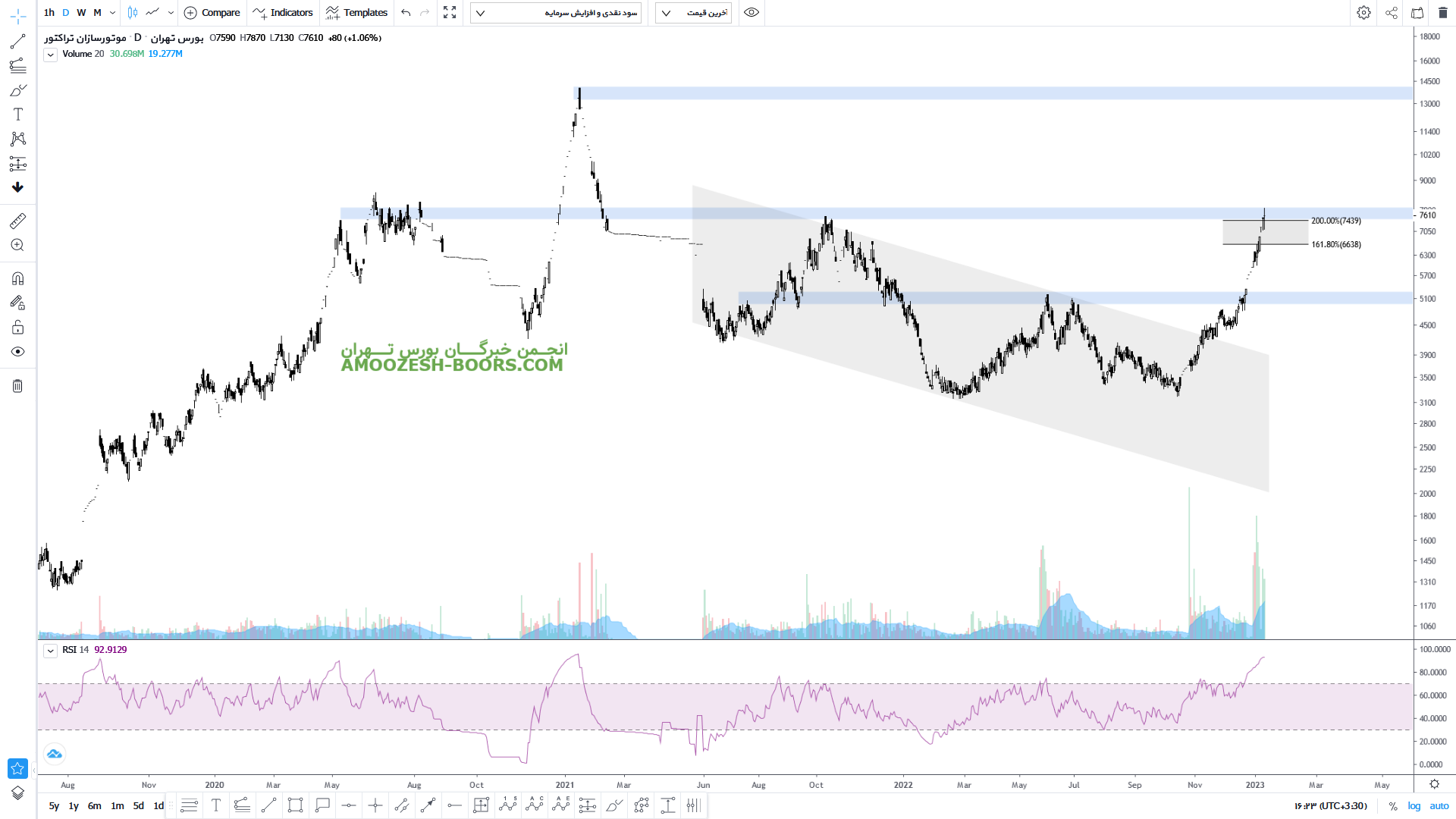Open the Templates menu
The width and height of the screenshot is (1456, 819).
[x=356, y=13]
